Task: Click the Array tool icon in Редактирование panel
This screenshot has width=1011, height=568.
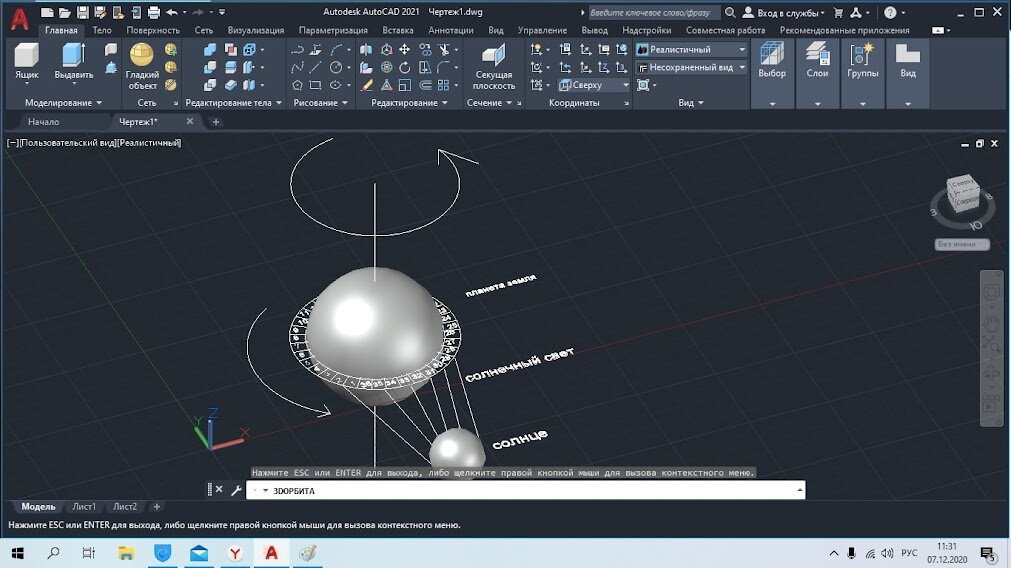Action: point(444,85)
